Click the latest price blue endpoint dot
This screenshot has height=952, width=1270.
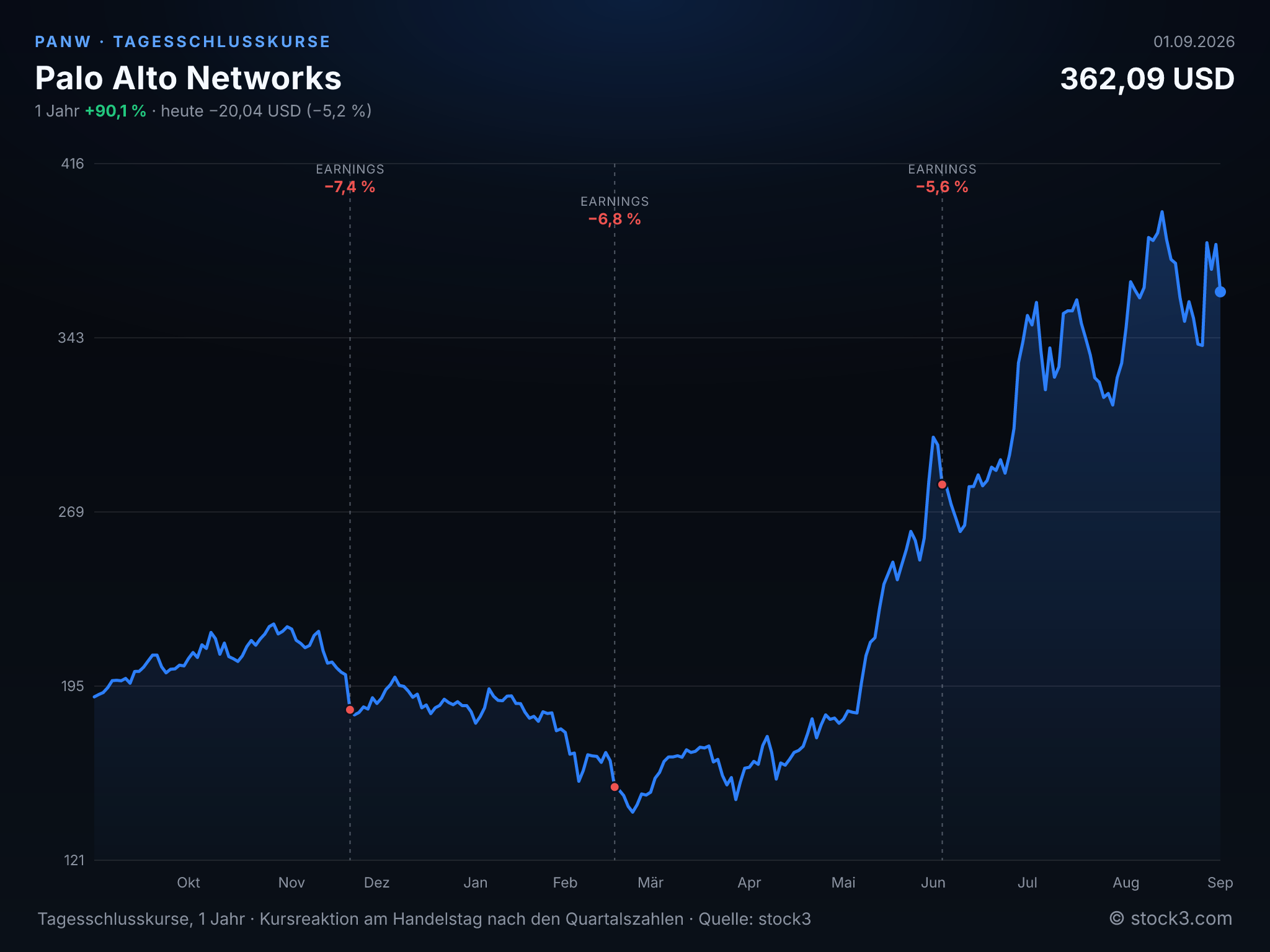coord(1220,292)
